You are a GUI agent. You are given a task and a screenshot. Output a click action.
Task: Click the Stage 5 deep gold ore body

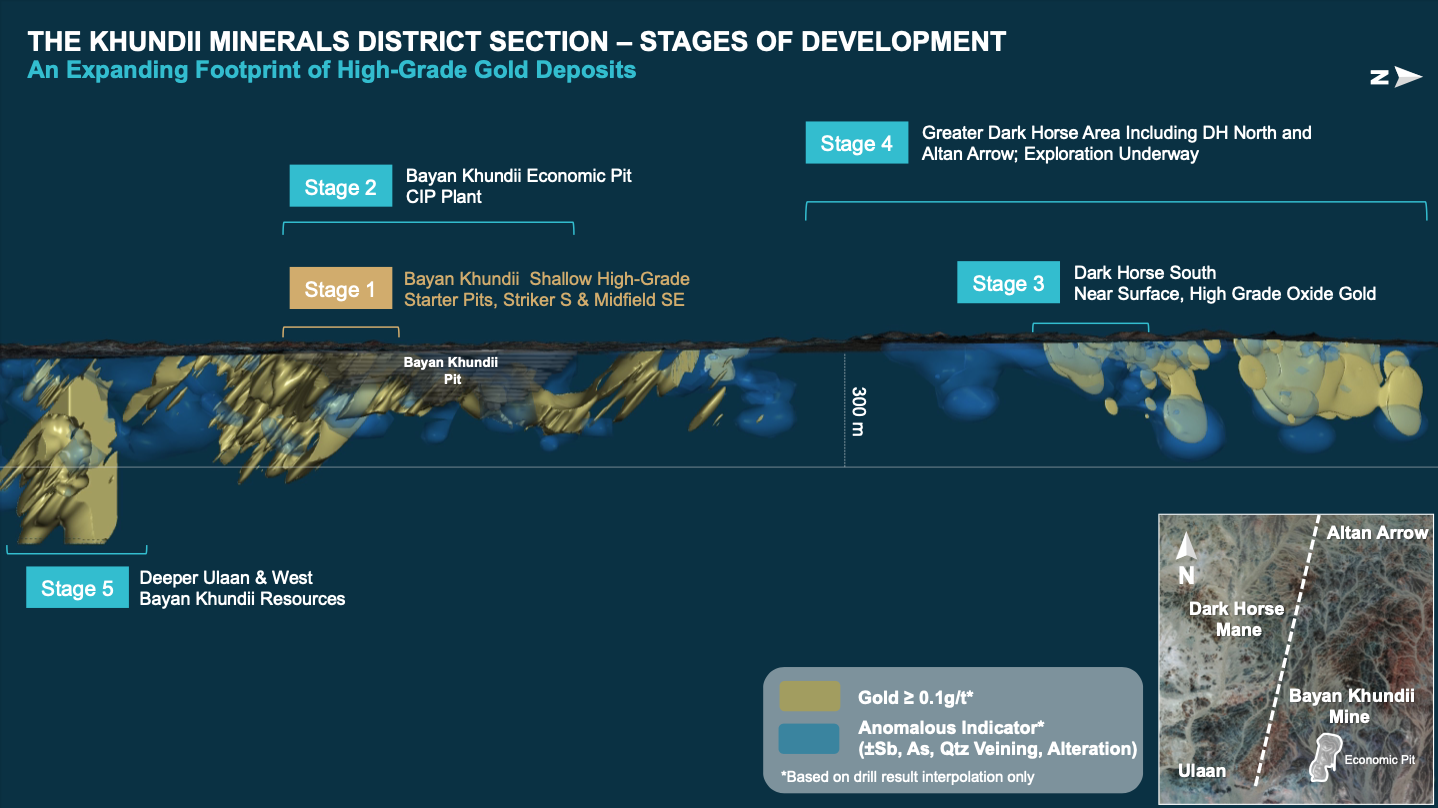(x=72, y=480)
